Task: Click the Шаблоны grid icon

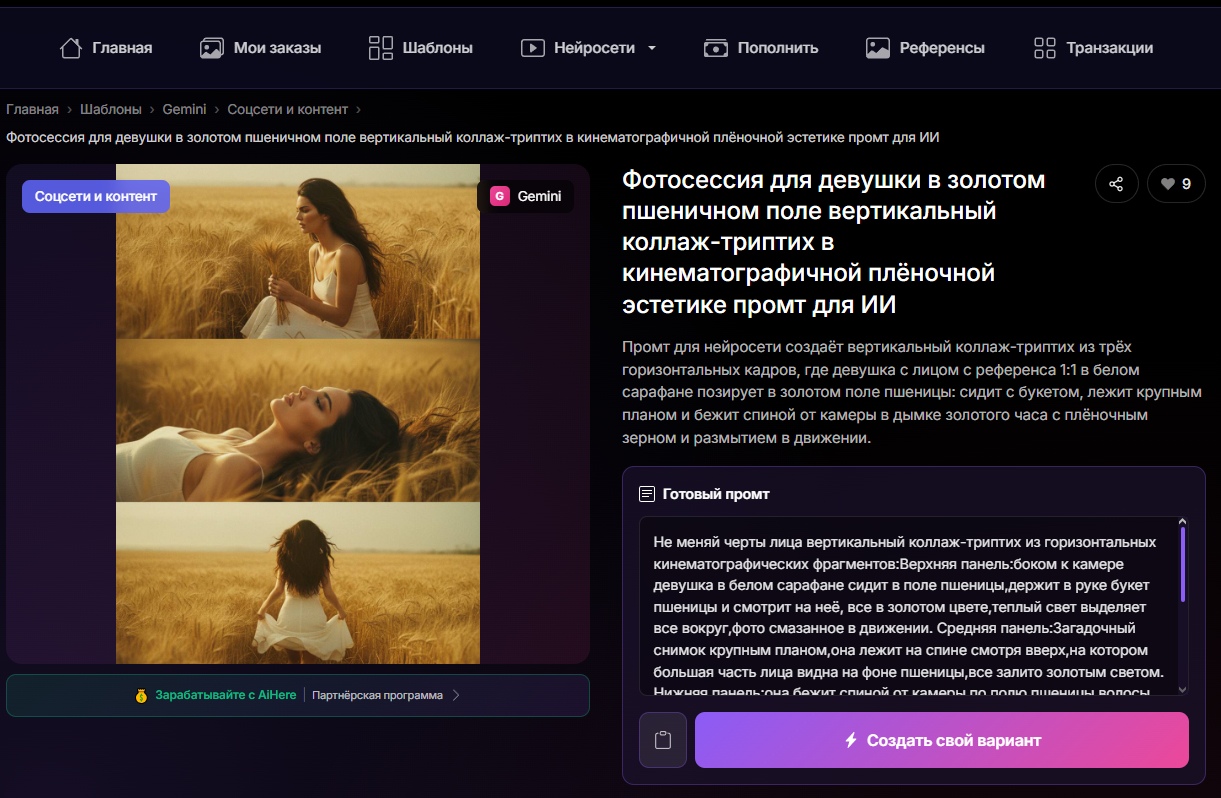Action: click(x=380, y=47)
